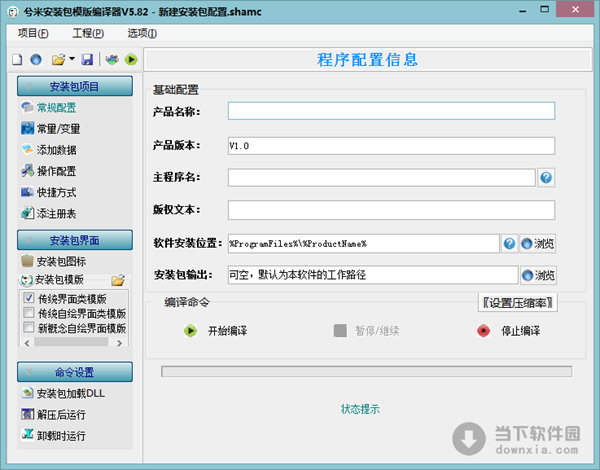Click the 开始编译 text label
This screenshot has width=600, height=470.
tap(228, 331)
